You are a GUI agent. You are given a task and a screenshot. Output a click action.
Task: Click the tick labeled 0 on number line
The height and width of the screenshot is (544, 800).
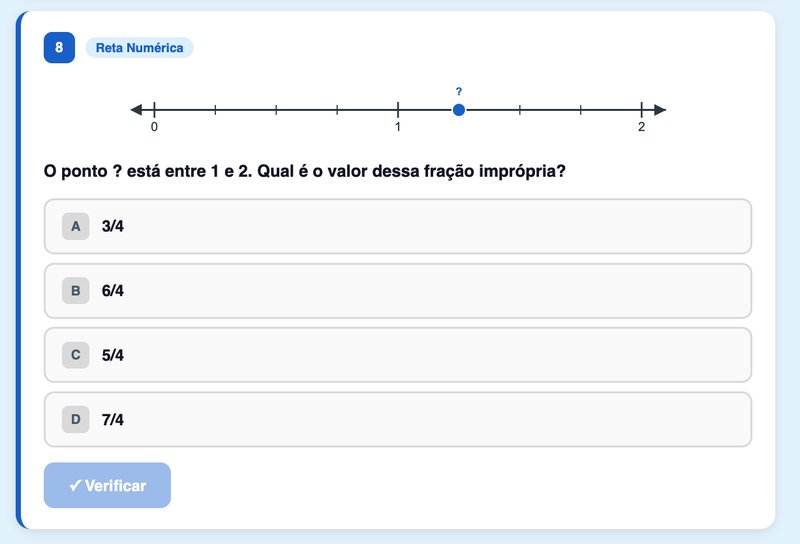coord(154,110)
